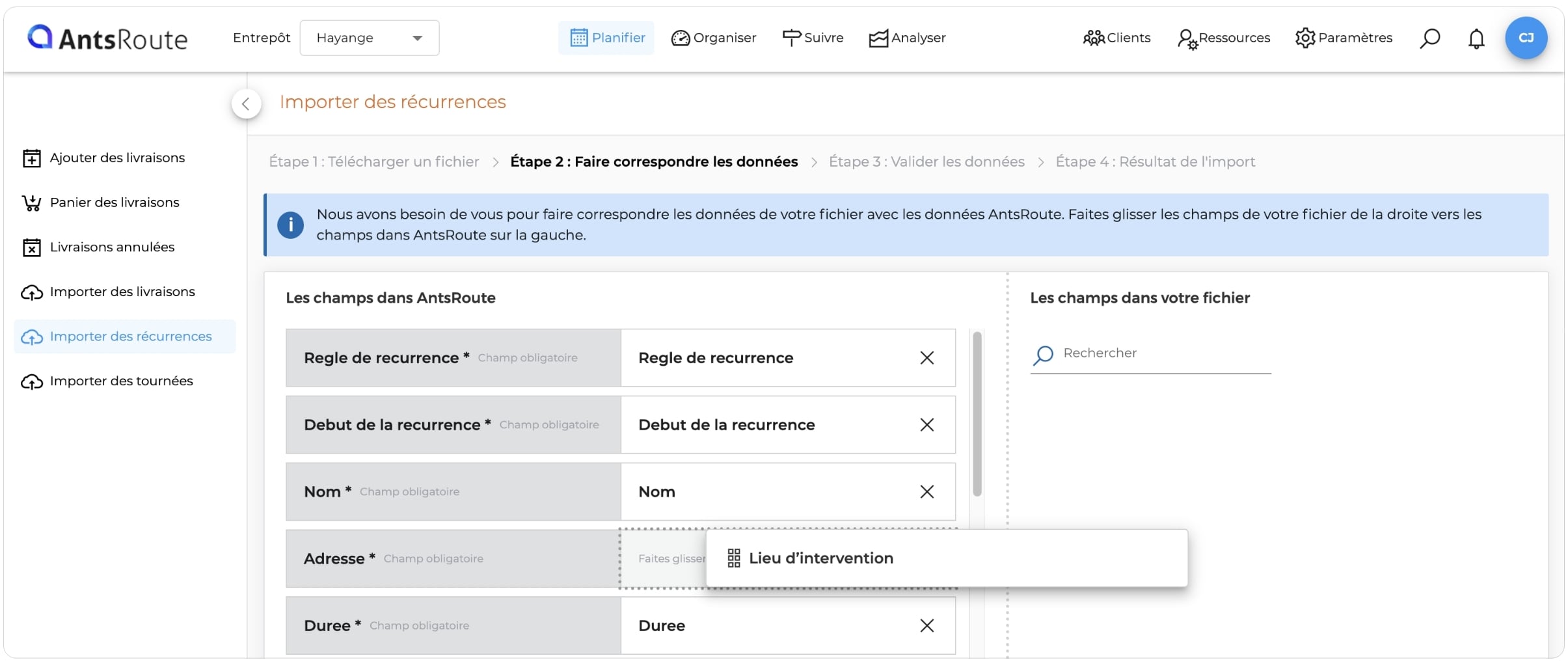Image resolution: width=1568 pixels, height=662 pixels.
Task: Click the Les champs dans votre fichier heading
Action: pos(1140,298)
